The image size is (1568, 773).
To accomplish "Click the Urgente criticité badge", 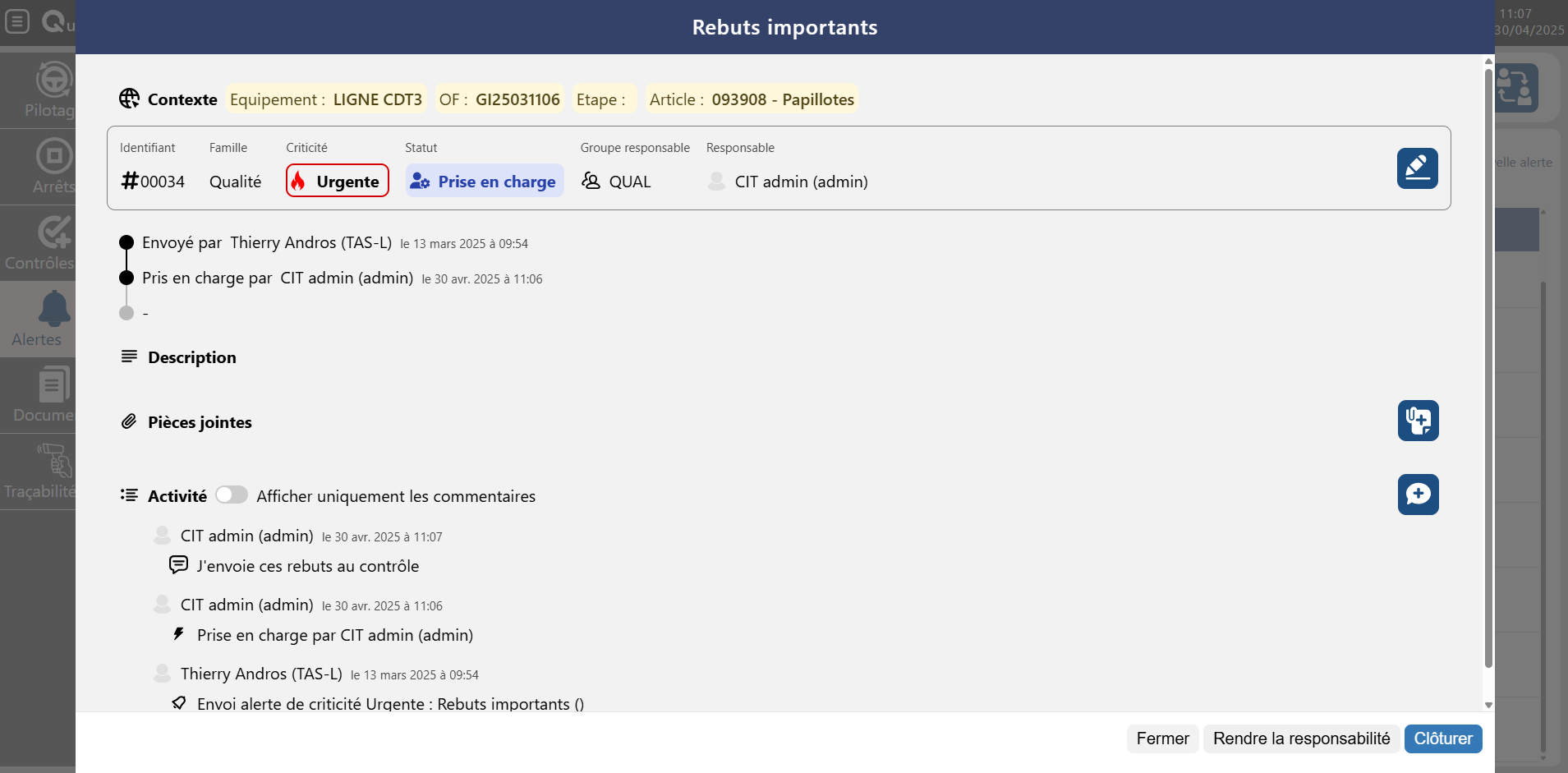I will [337, 181].
